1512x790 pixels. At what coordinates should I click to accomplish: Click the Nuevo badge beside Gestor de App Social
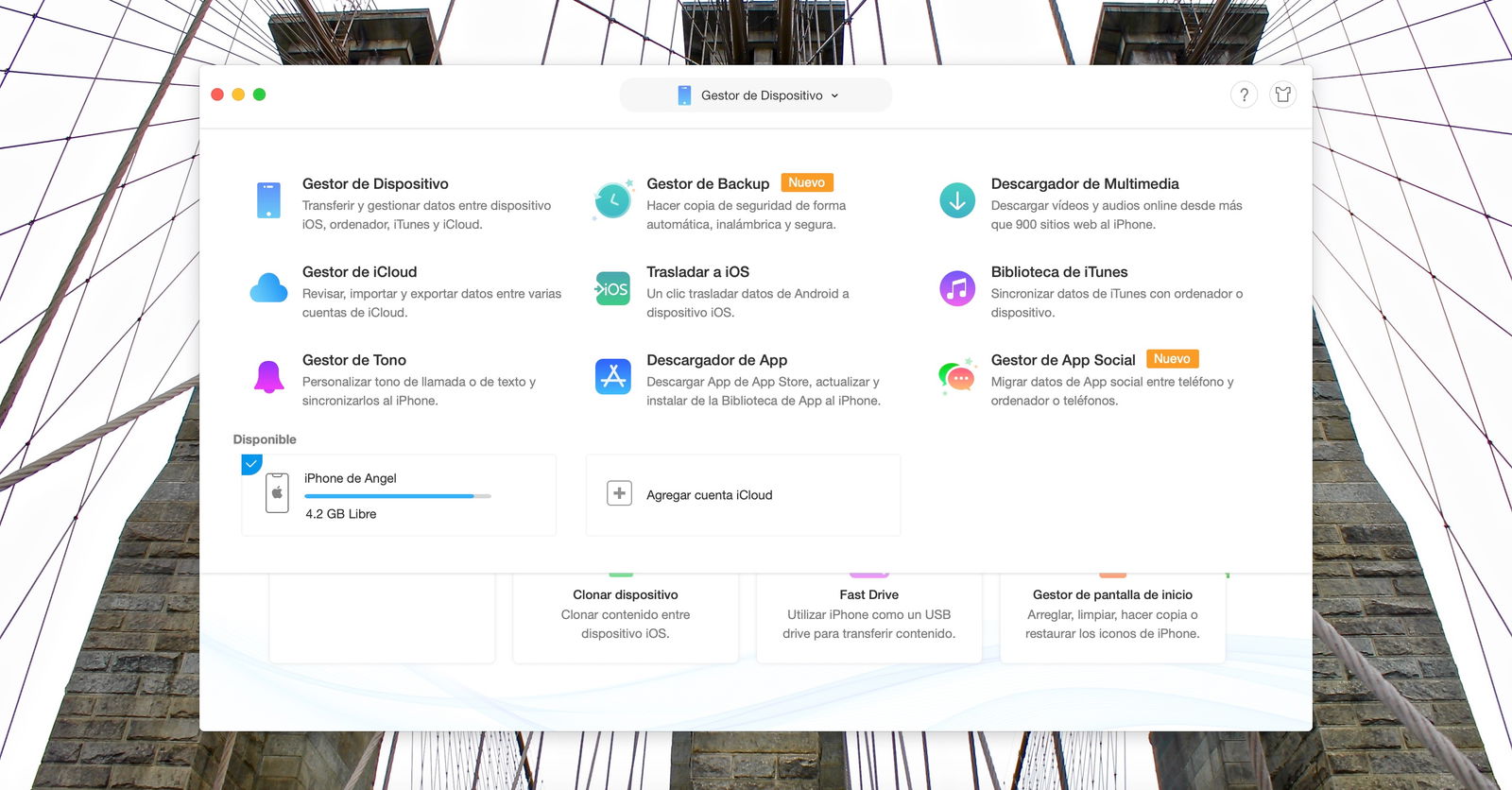tap(1172, 359)
